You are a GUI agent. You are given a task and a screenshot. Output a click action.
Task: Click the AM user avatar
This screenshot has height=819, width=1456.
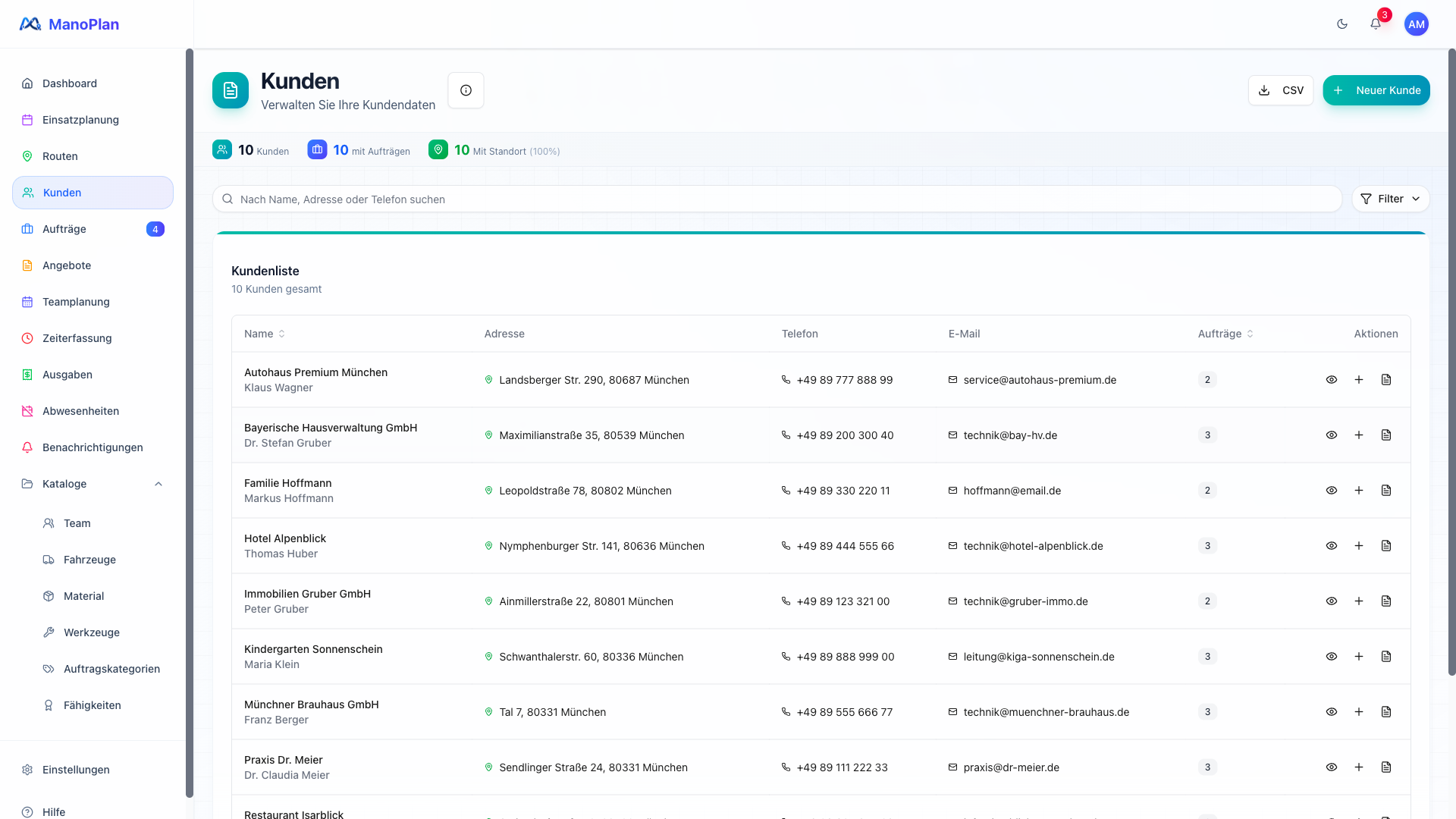[1416, 24]
